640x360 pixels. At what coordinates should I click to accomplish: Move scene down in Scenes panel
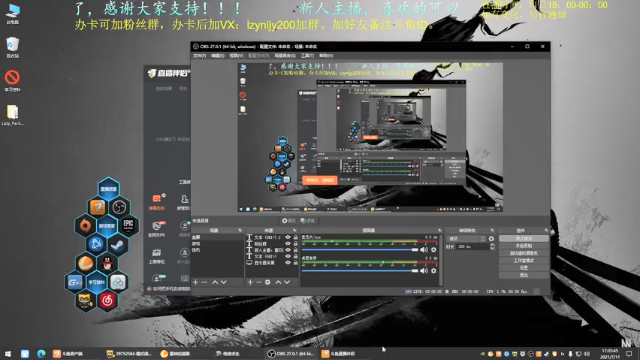(224, 282)
